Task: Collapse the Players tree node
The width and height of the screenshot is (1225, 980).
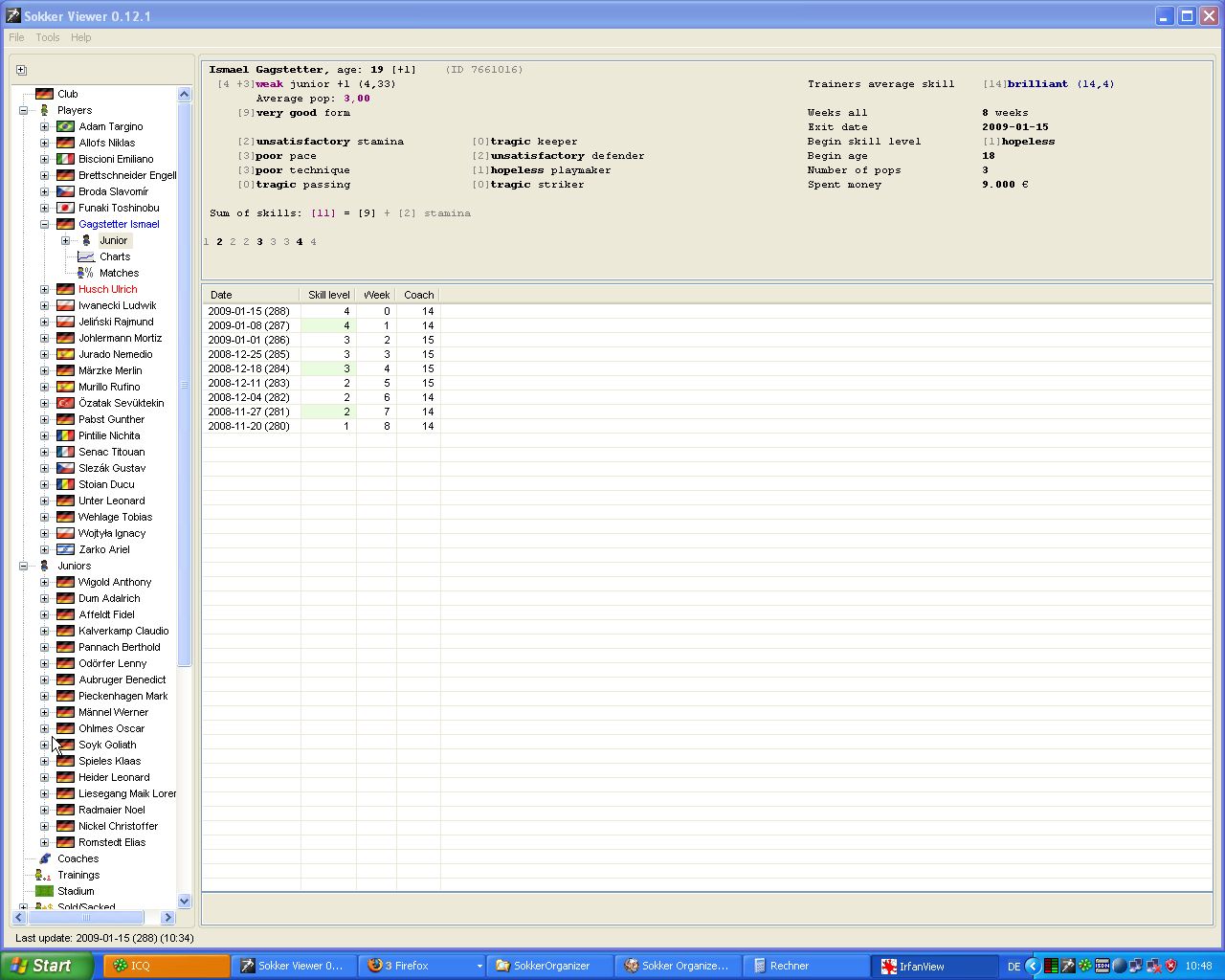Action: pyautogui.click(x=23, y=110)
